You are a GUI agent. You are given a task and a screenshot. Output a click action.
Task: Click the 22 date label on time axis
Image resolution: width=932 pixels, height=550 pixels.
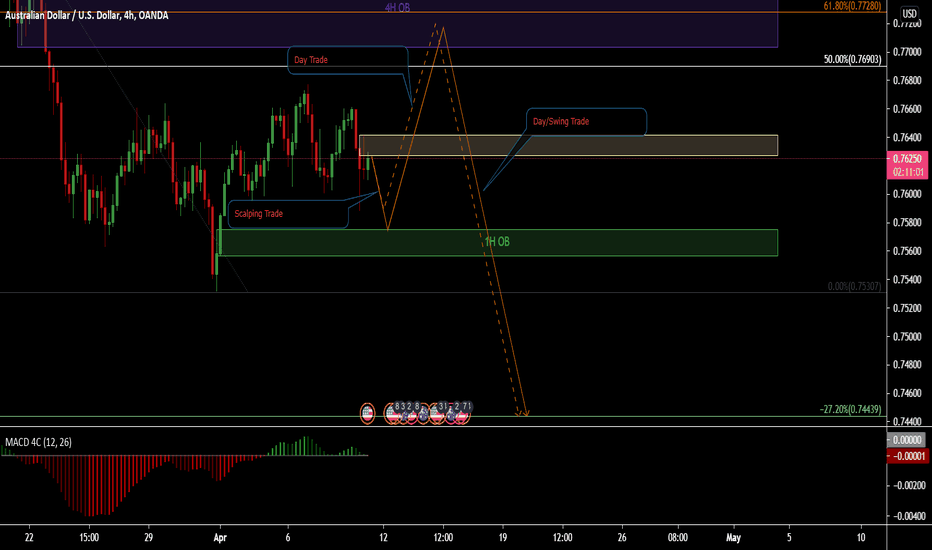pos(29,538)
